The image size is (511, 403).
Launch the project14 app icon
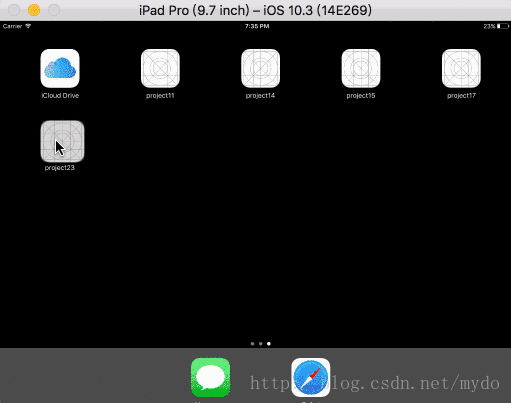point(261,68)
